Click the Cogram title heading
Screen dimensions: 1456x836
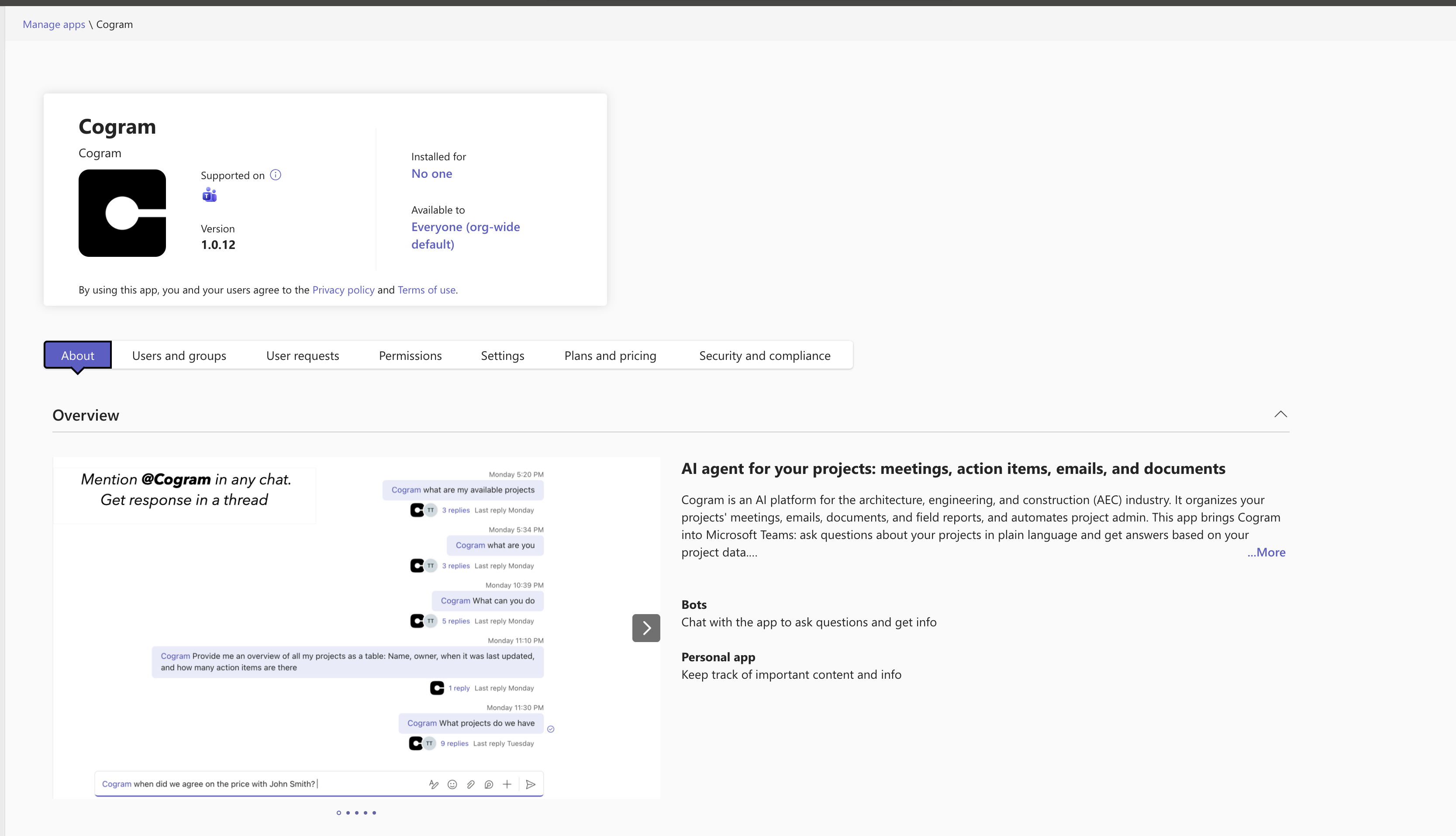point(117,126)
